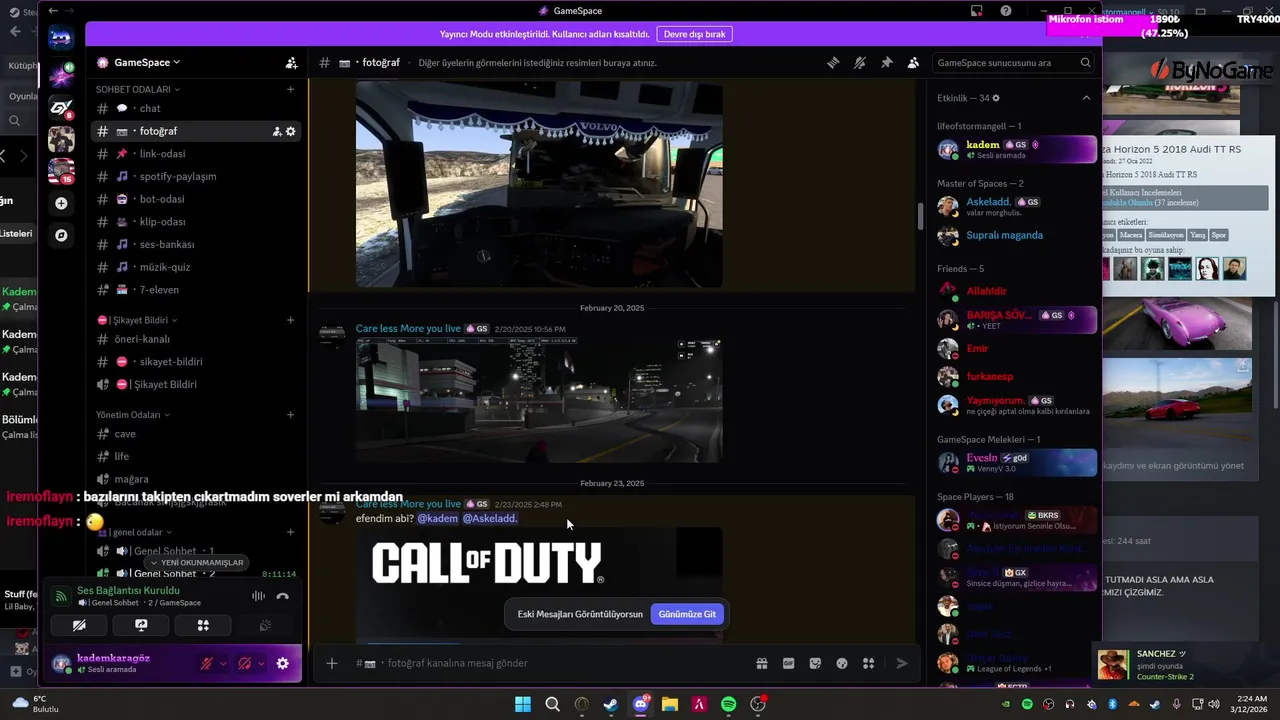Open soundboard button in voice panel

point(265,625)
